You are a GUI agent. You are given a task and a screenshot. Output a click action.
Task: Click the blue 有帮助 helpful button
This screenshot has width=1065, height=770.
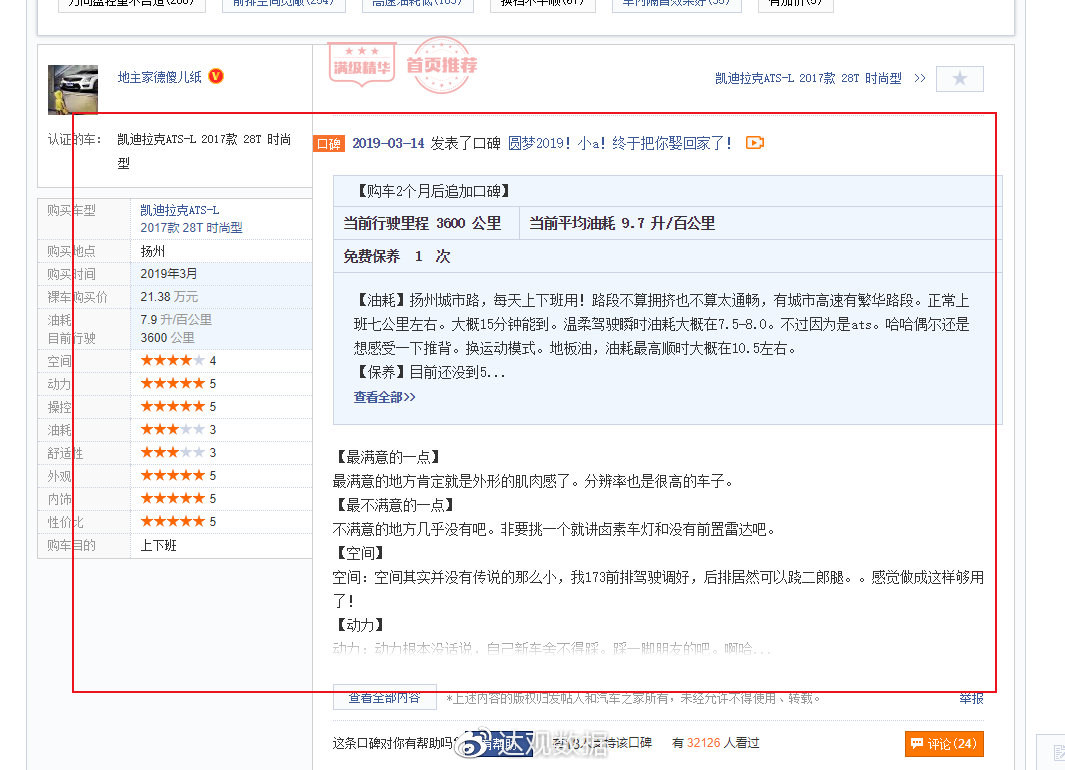coord(499,744)
